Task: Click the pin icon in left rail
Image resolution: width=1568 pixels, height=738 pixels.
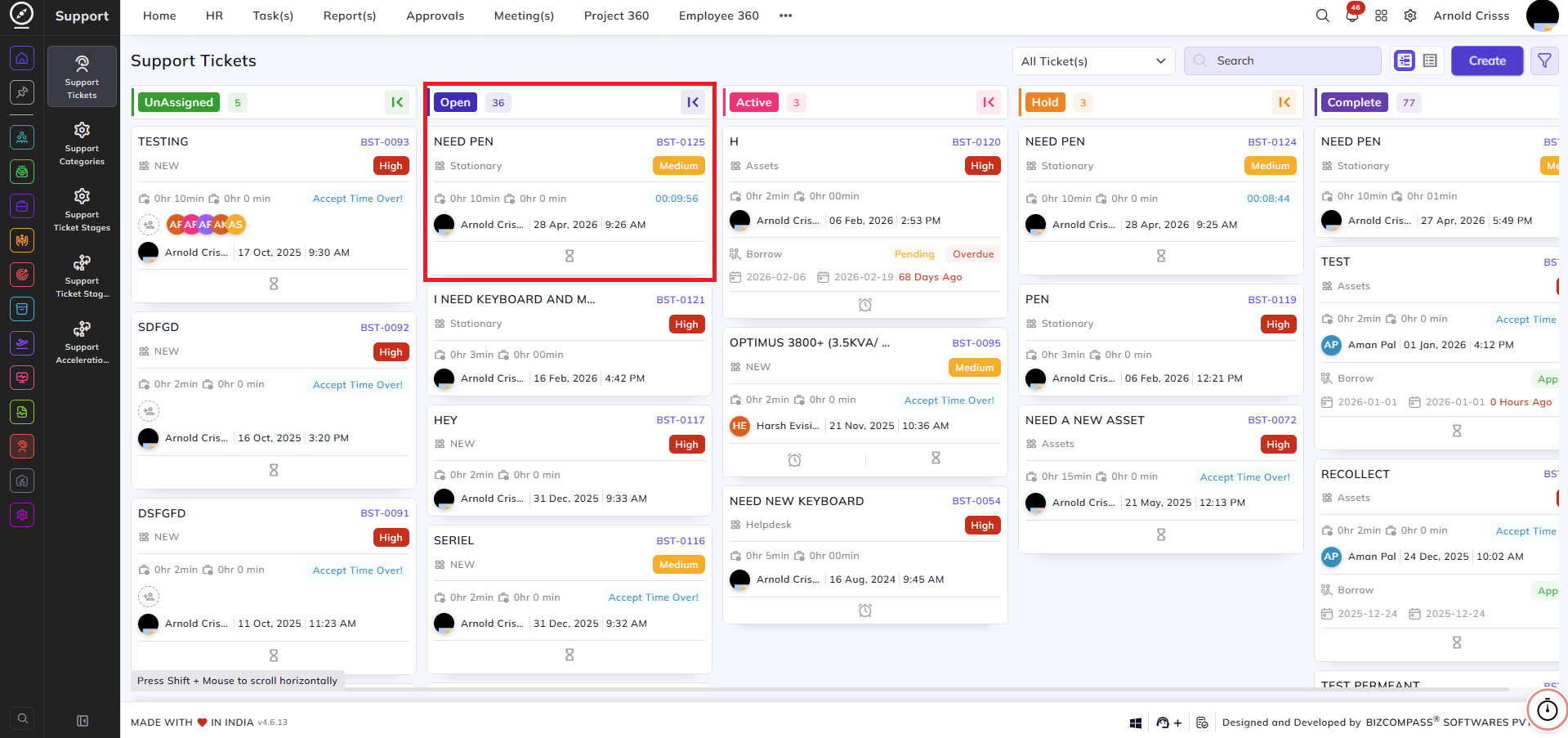Action: click(x=22, y=92)
